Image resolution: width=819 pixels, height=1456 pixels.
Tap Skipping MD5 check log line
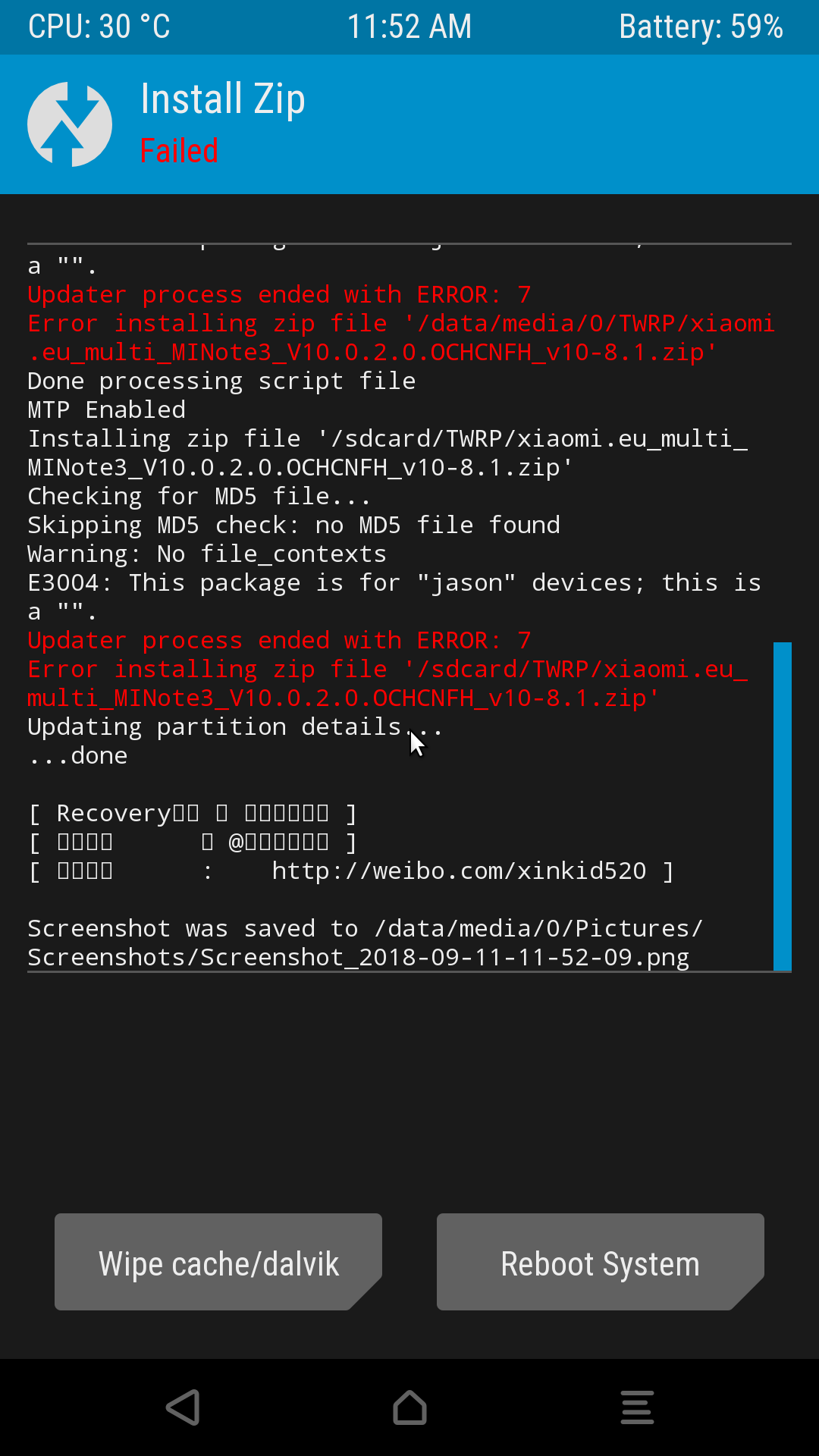(x=294, y=525)
